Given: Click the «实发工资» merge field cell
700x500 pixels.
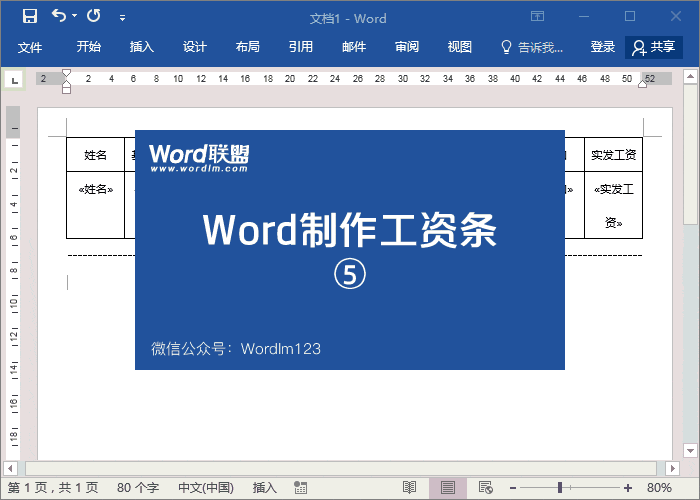Looking at the screenshot, I should tap(613, 204).
